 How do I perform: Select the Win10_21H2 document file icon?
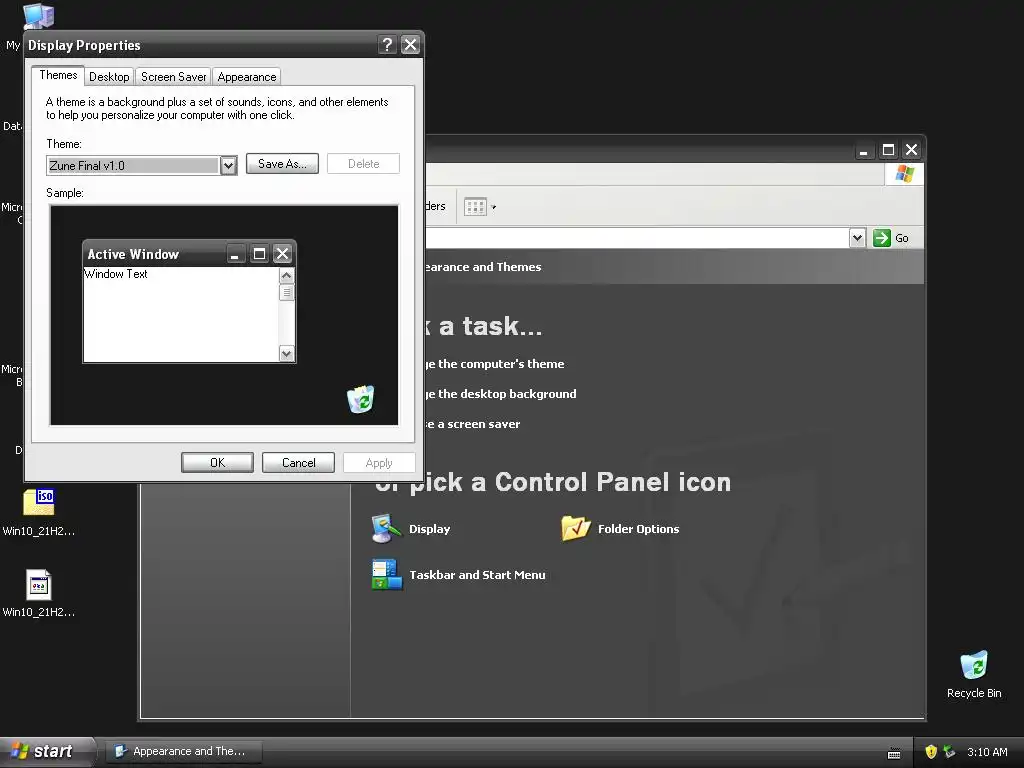click(39, 594)
